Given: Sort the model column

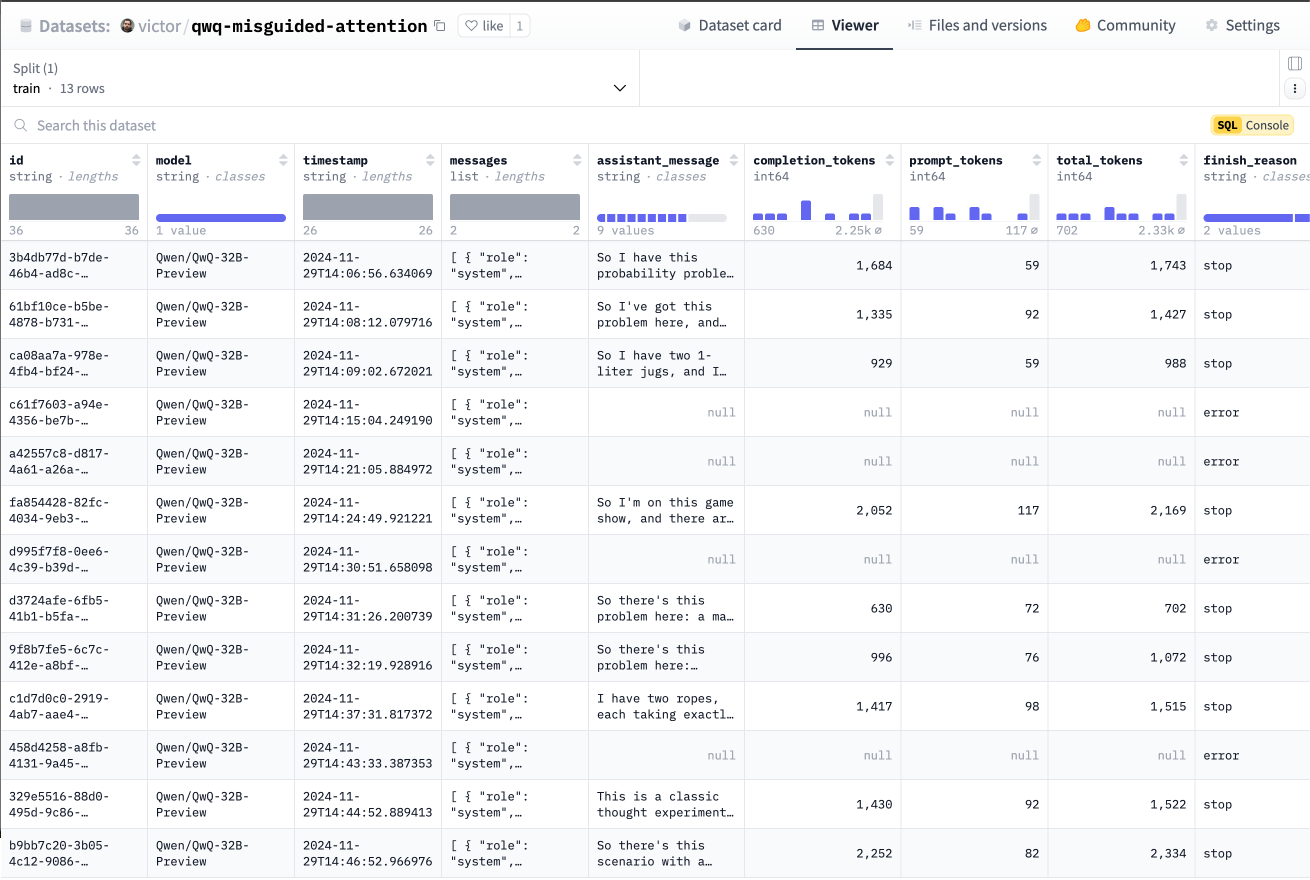Looking at the screenshot, I should (x=283, y=161).
